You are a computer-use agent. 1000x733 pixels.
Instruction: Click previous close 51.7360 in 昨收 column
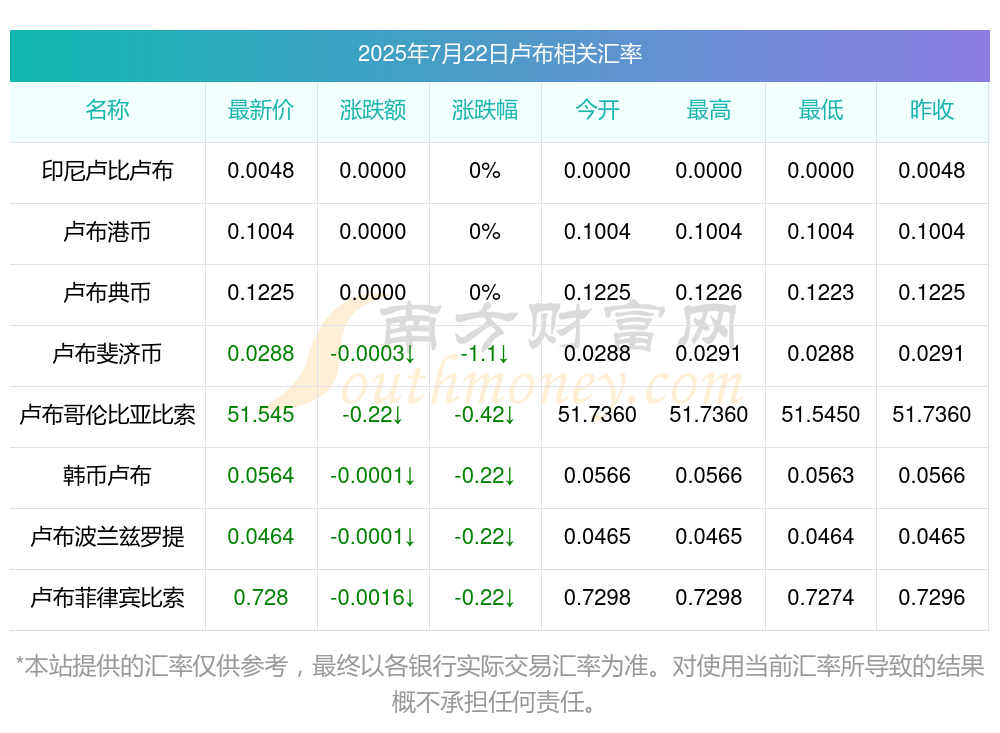coord(932,415)
